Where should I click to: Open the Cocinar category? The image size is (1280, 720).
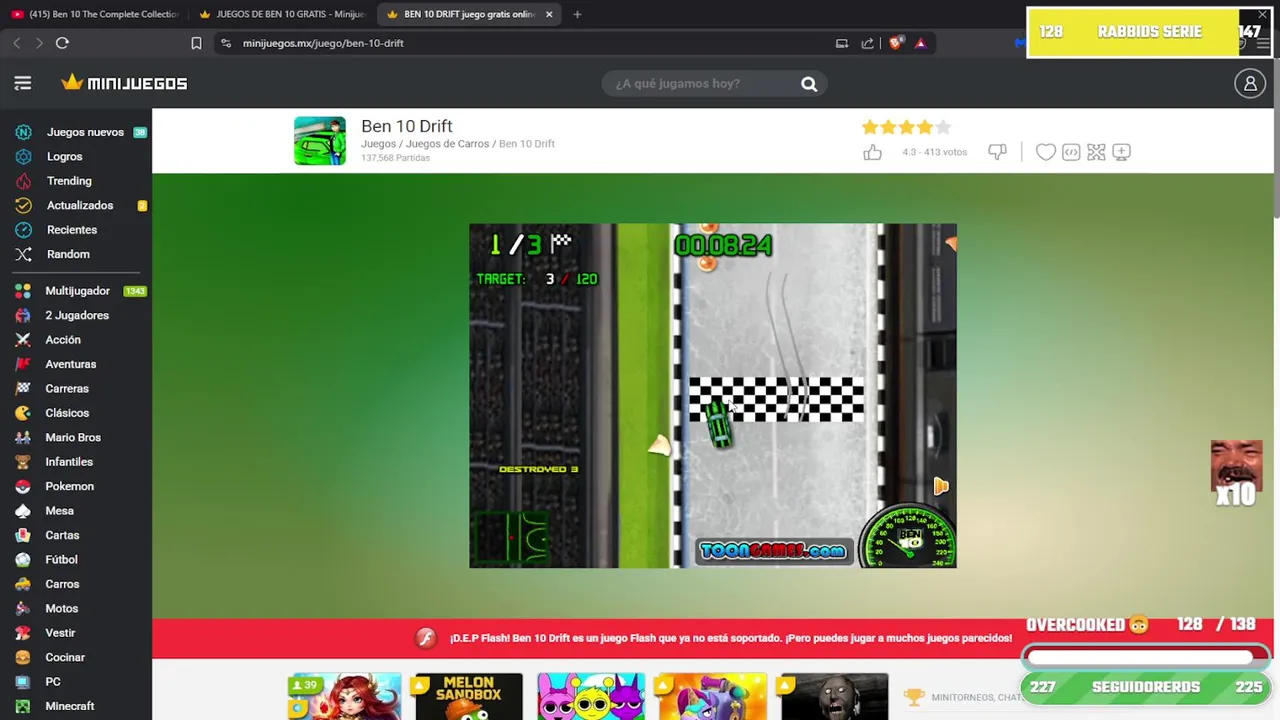coord(65,657)
